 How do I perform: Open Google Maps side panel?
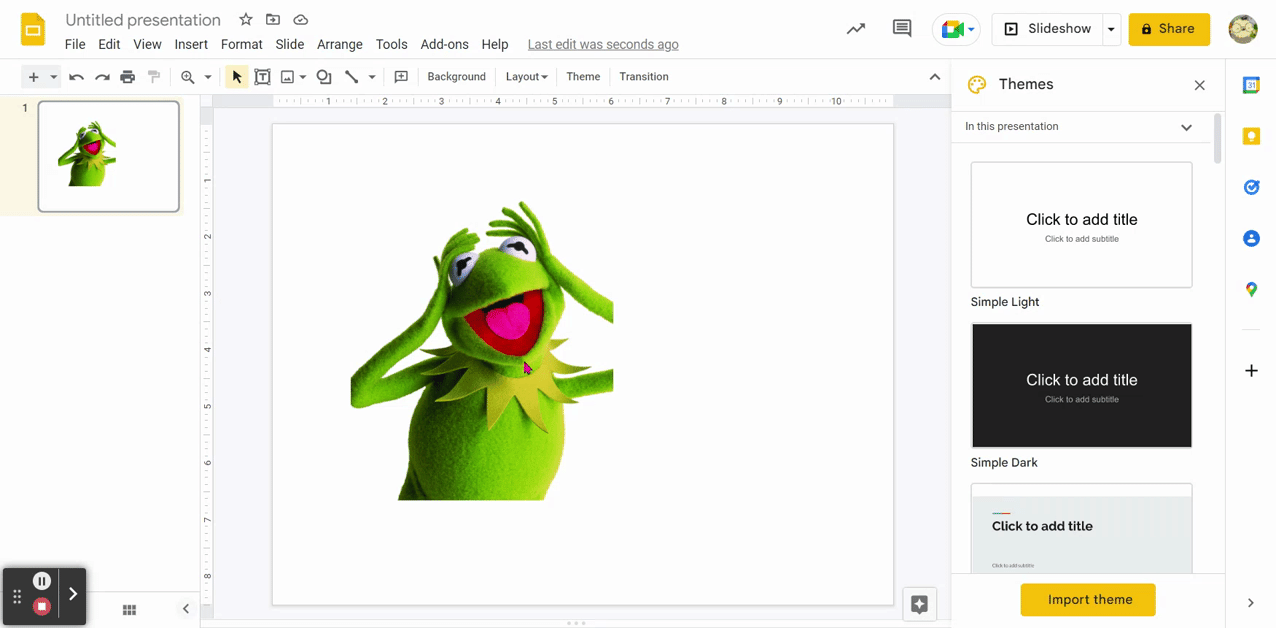point(1251,289)
